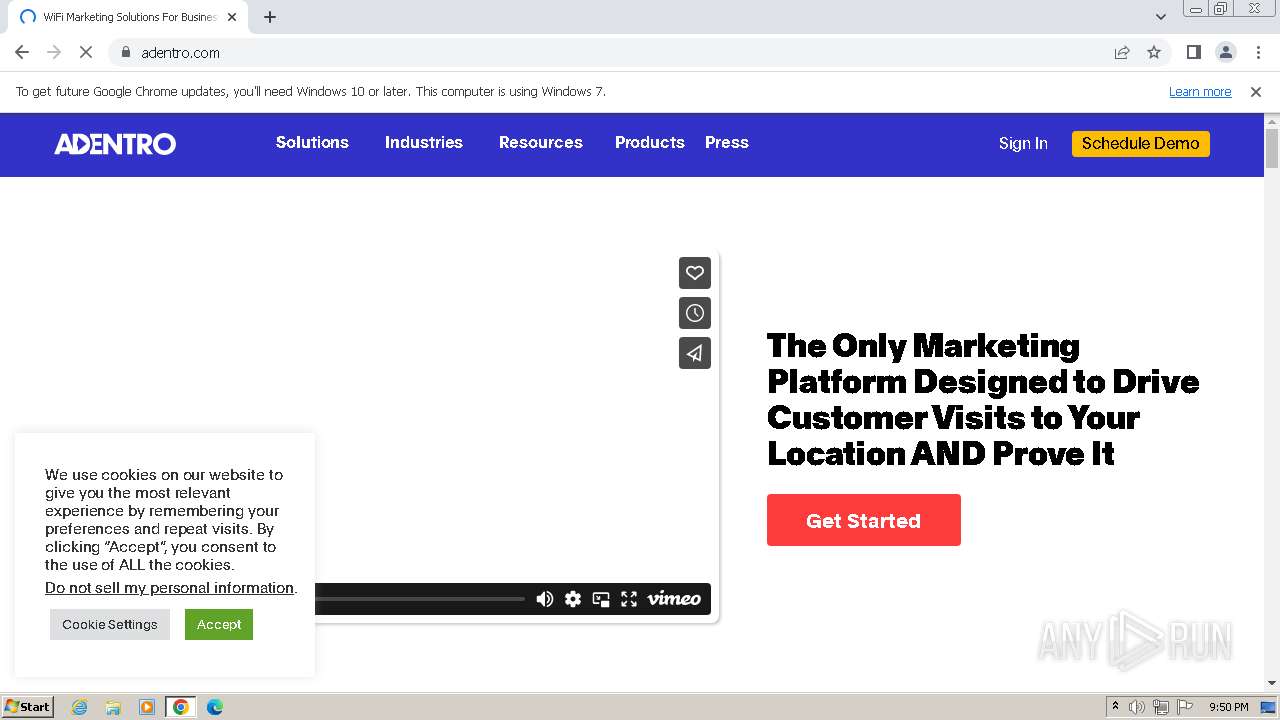Viewport: 1280px width, 720px height.
Task: Click the Schedule Demo button
Action: (1141, 143)
